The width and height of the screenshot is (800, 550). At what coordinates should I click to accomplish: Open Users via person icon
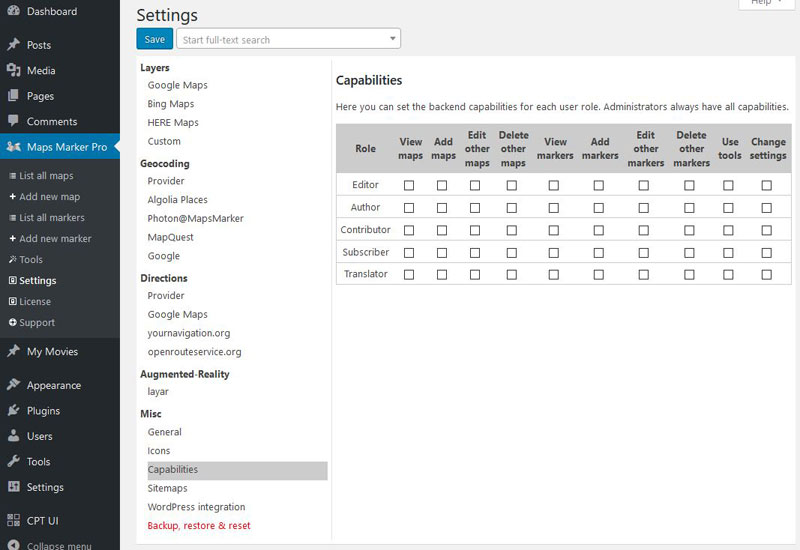tap(13, 436)
